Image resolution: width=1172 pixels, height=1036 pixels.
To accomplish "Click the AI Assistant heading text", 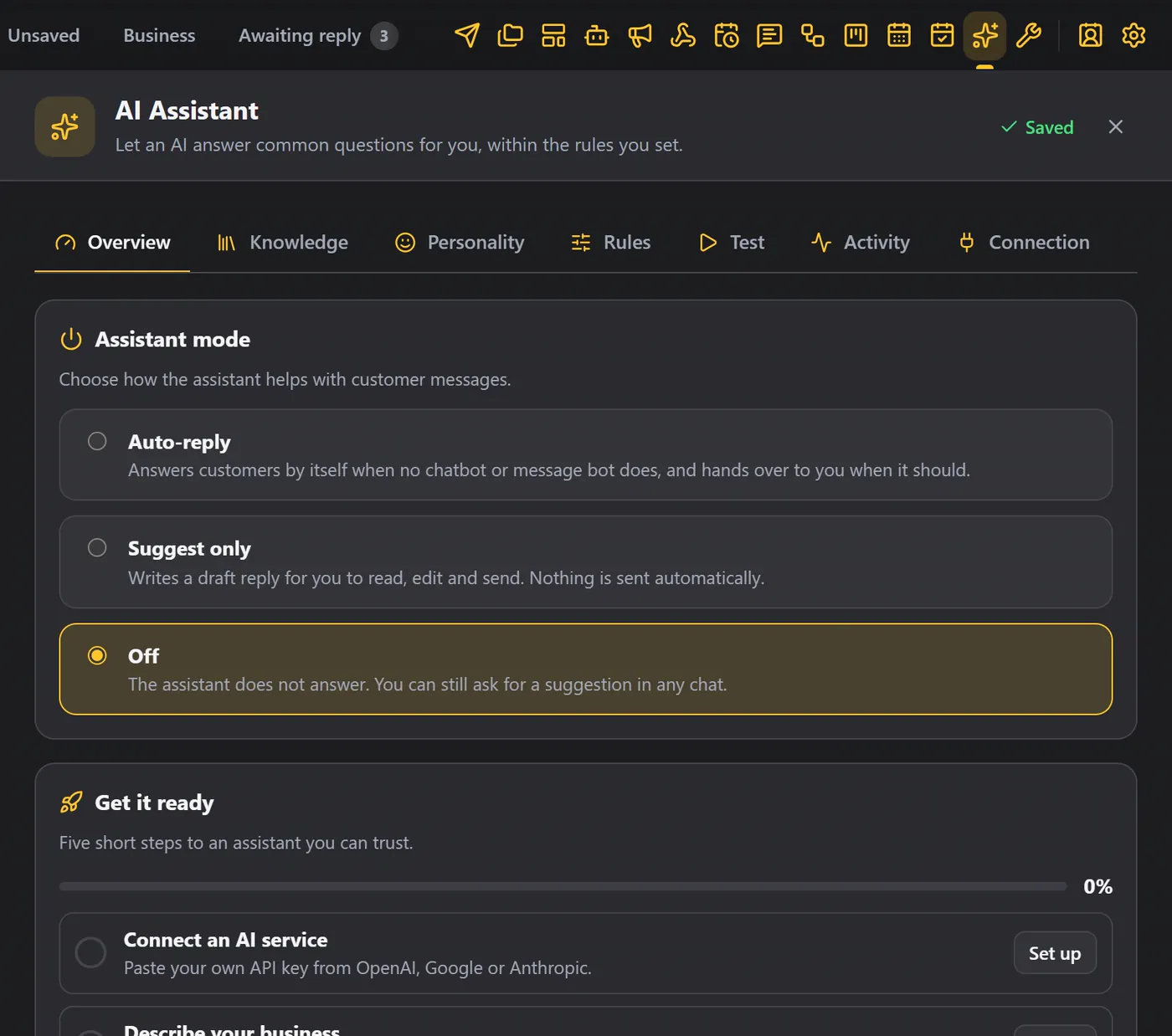I will (187, 110).
